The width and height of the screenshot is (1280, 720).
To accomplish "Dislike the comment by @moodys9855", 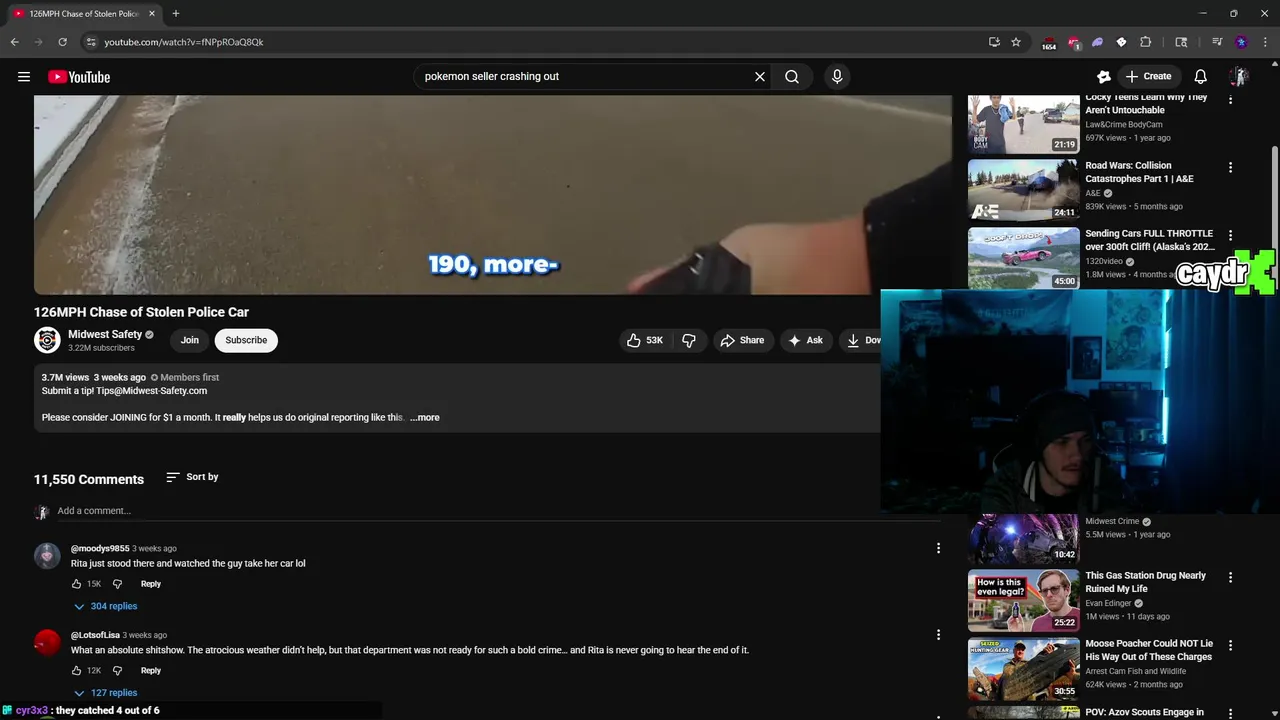I will (117, 584).
